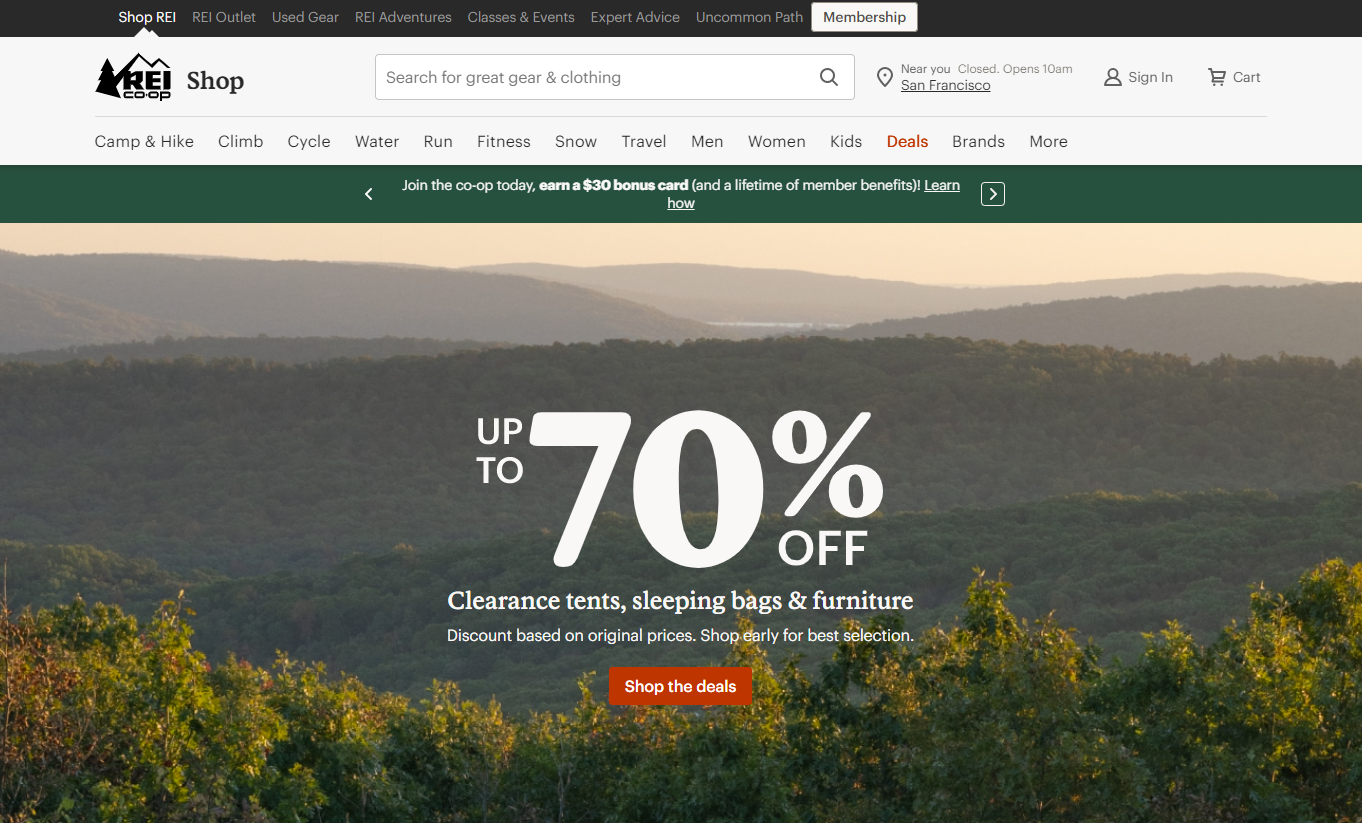The image size is (1362, 824).
Task: Show previous promo banner message
Action: click(369, 194)
